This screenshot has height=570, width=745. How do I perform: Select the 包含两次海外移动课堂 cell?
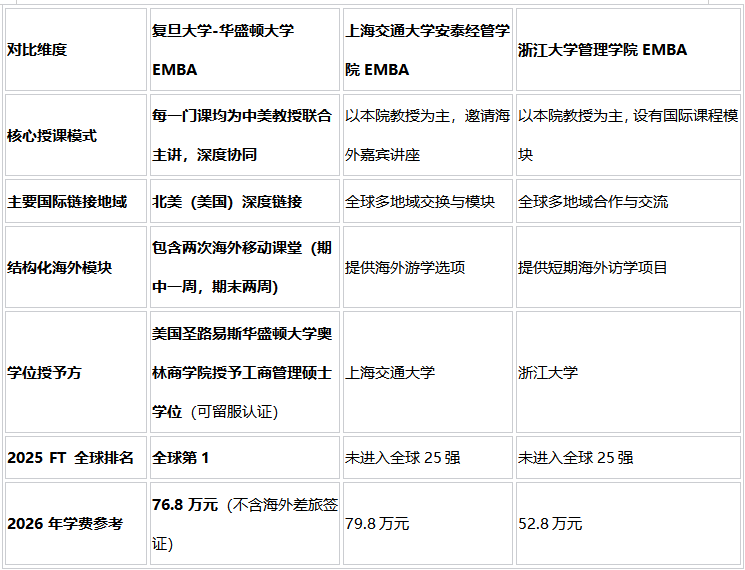(241, 267)
